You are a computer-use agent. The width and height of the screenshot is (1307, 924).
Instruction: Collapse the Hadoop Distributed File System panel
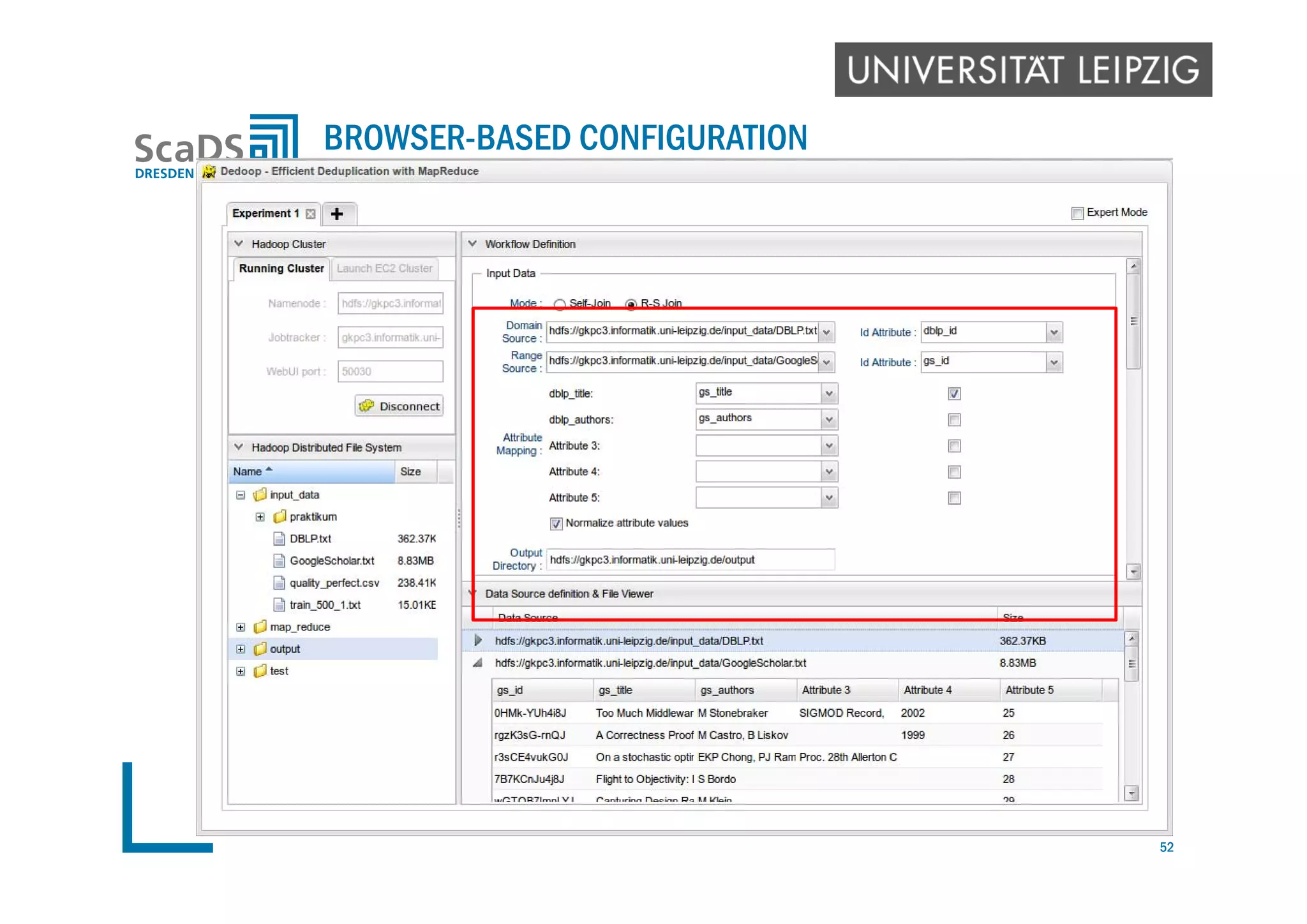coord(239,447)
